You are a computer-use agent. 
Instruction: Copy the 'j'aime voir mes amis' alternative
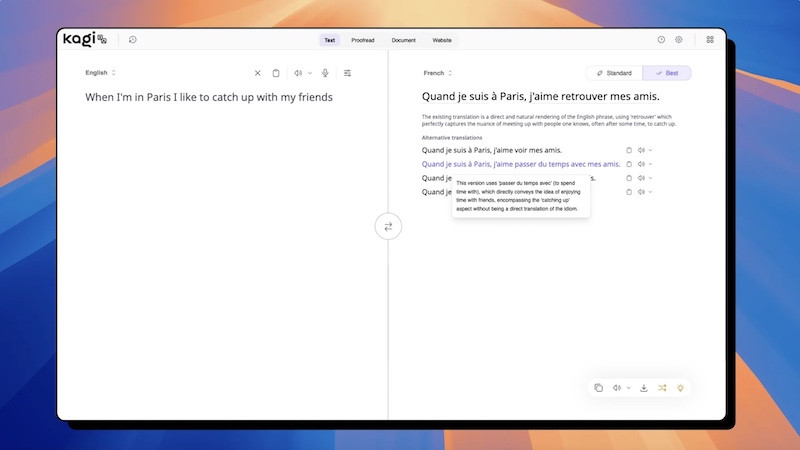629,150
